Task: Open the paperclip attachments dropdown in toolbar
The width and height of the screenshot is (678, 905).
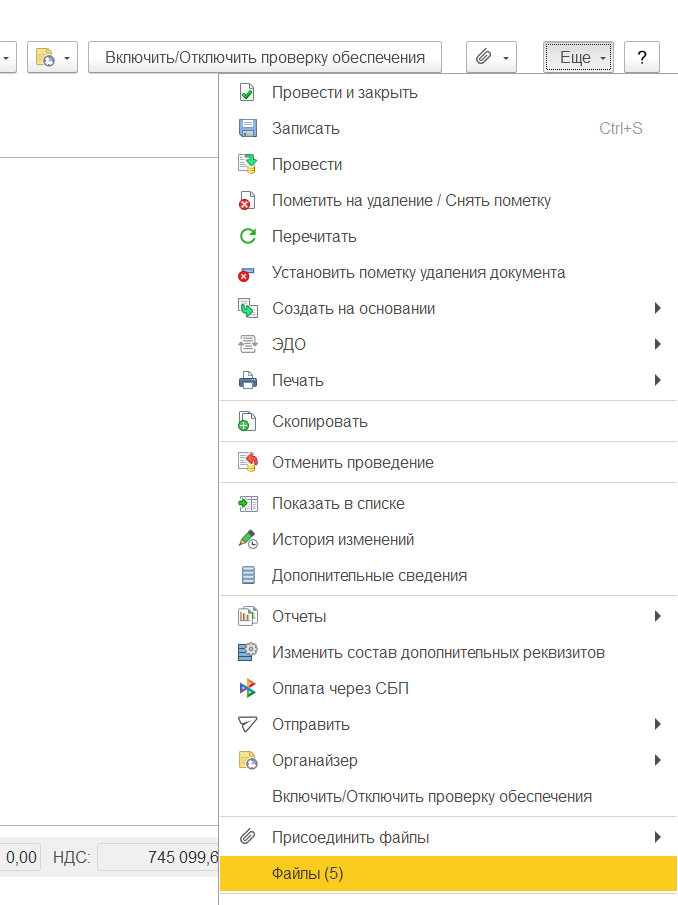Action: 491,58
